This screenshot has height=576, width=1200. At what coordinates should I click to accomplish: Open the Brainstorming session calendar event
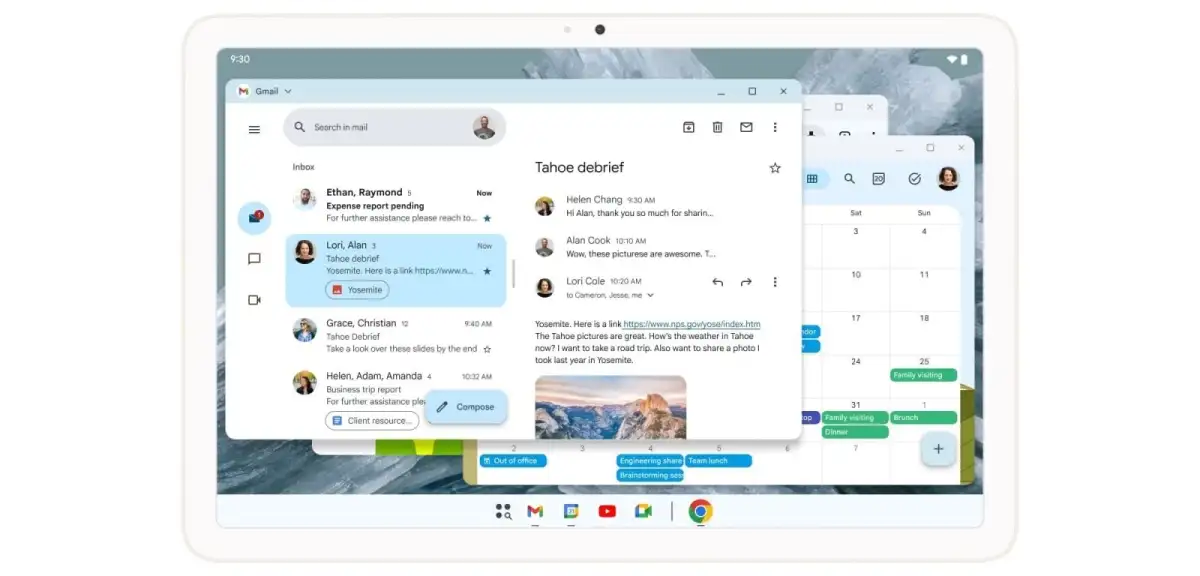pos(650,475)
